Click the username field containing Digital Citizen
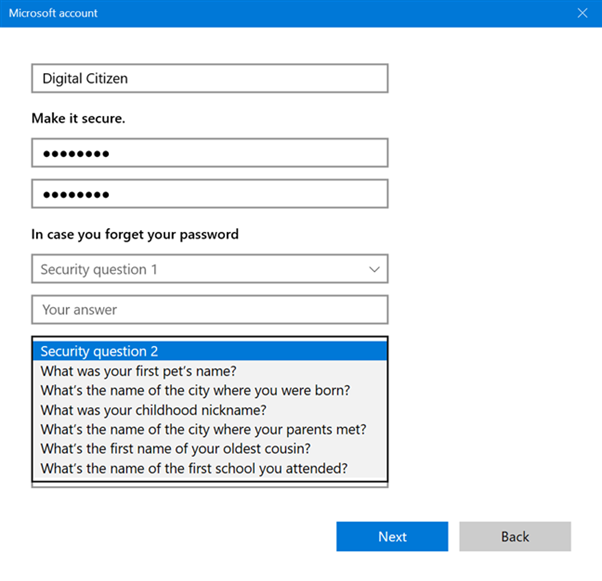602x581 pixels. coord(210,78)
